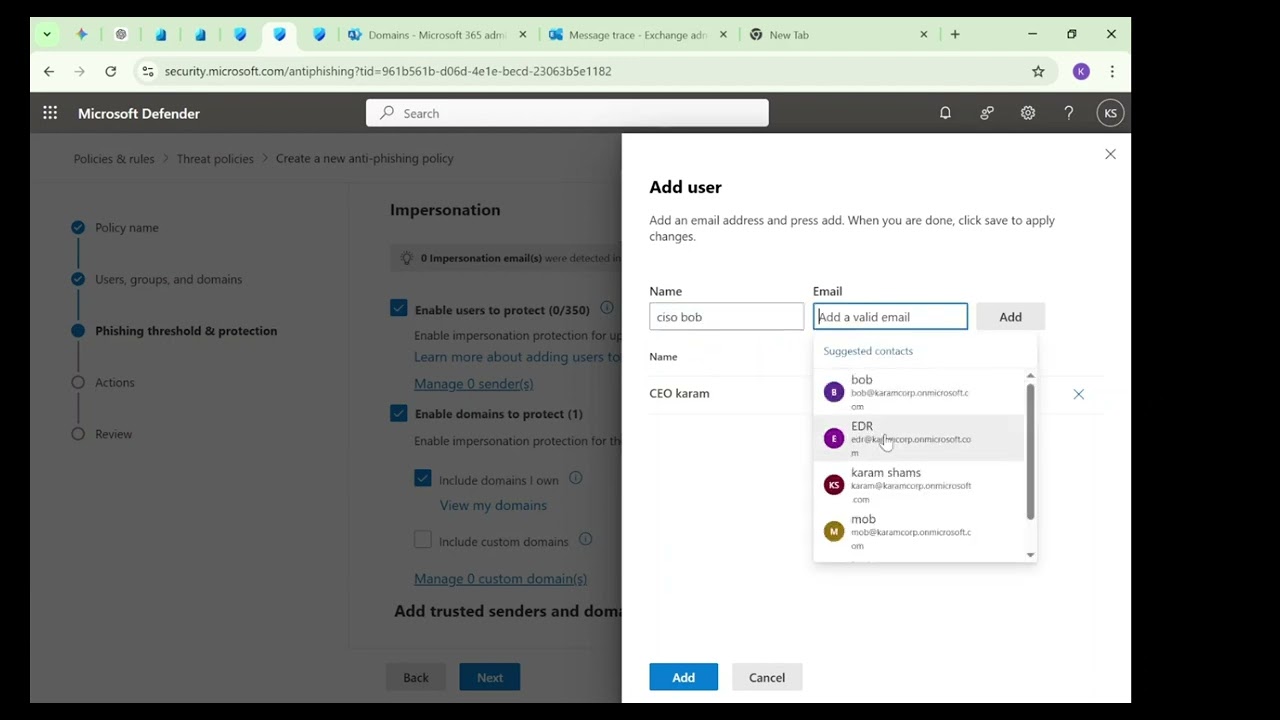Screen dimensions: 1280x720
Task: Click the browser forward arrow
Action: [x=80, y=71]
